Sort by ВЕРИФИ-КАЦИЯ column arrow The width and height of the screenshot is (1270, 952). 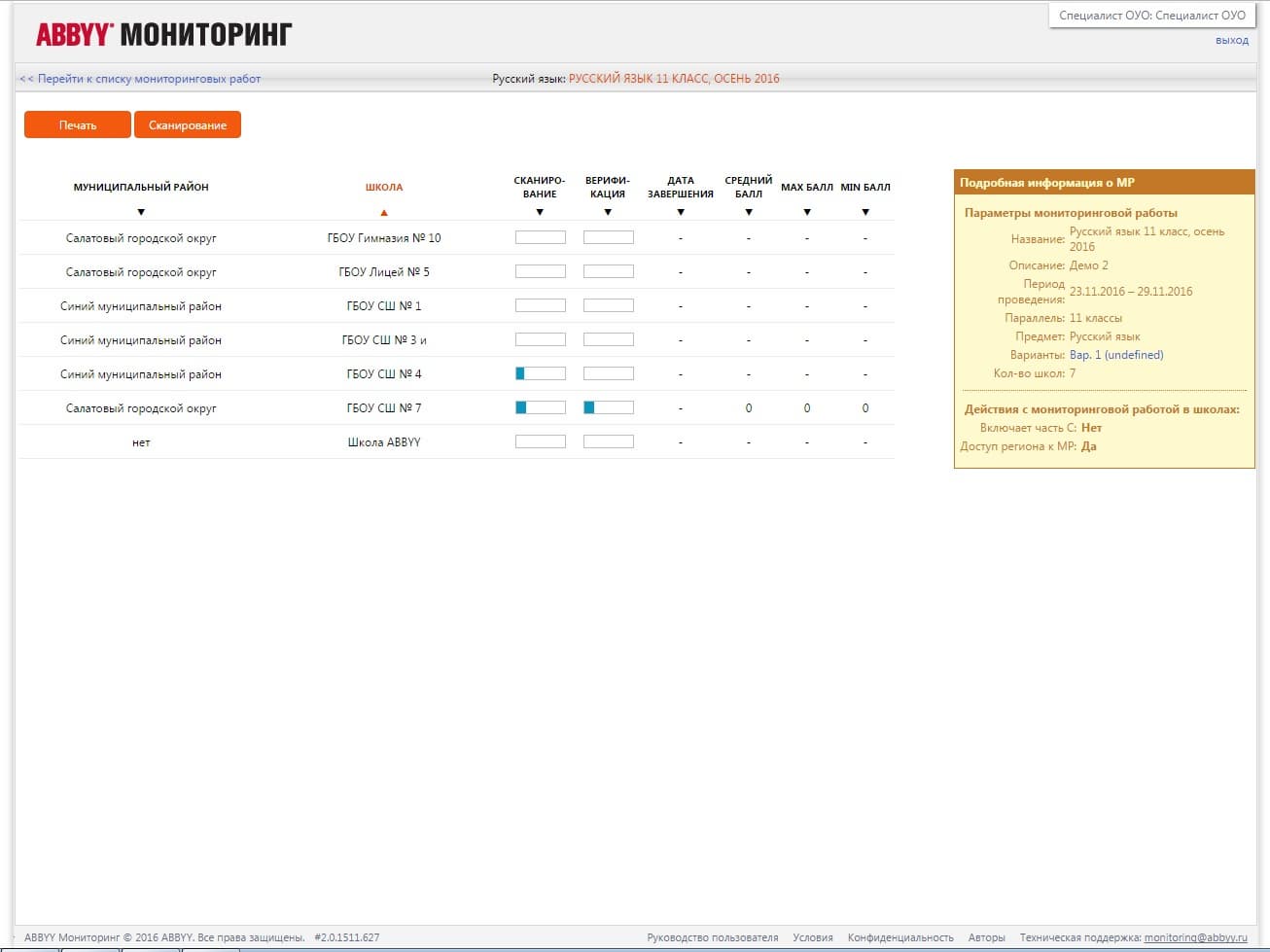608,212
